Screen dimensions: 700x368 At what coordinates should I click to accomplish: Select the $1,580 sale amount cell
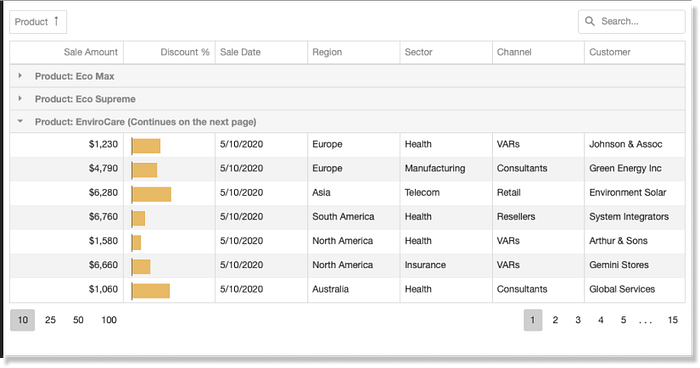[x=67, y=241]
